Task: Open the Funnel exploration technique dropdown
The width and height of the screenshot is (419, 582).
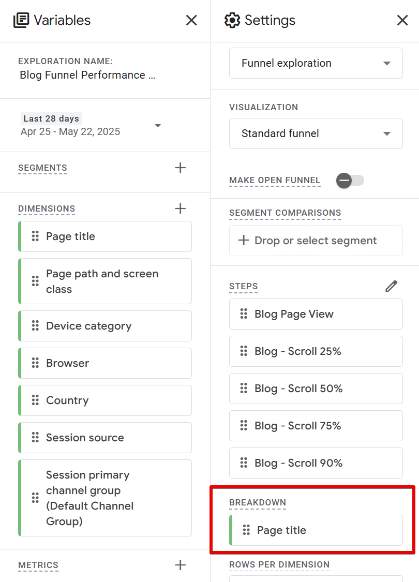Action: pyautogui.click(x=316, y=63)
